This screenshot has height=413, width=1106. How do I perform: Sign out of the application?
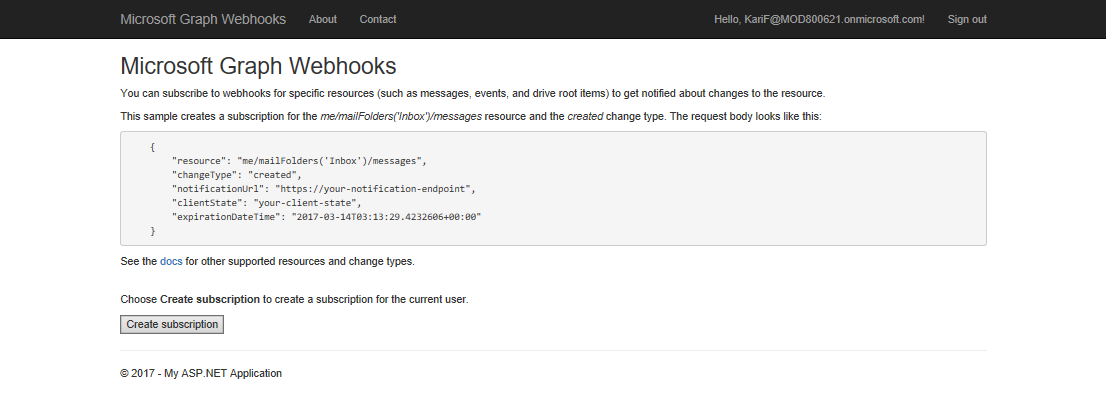[x=967, y=19]
